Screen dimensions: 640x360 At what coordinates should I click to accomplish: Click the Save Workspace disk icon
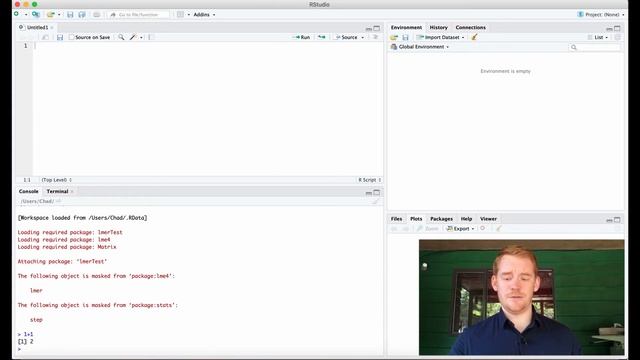(x=405, y=37)
